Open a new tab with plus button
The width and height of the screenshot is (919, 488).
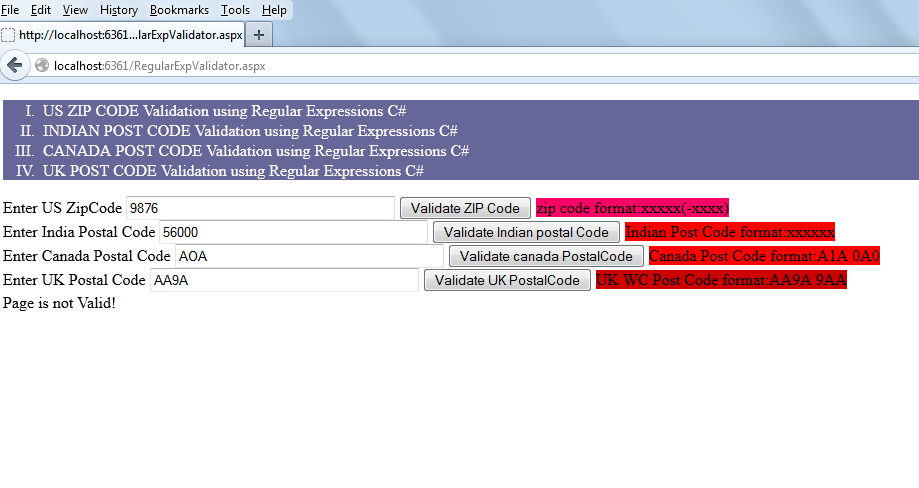[x=258, y=35]
